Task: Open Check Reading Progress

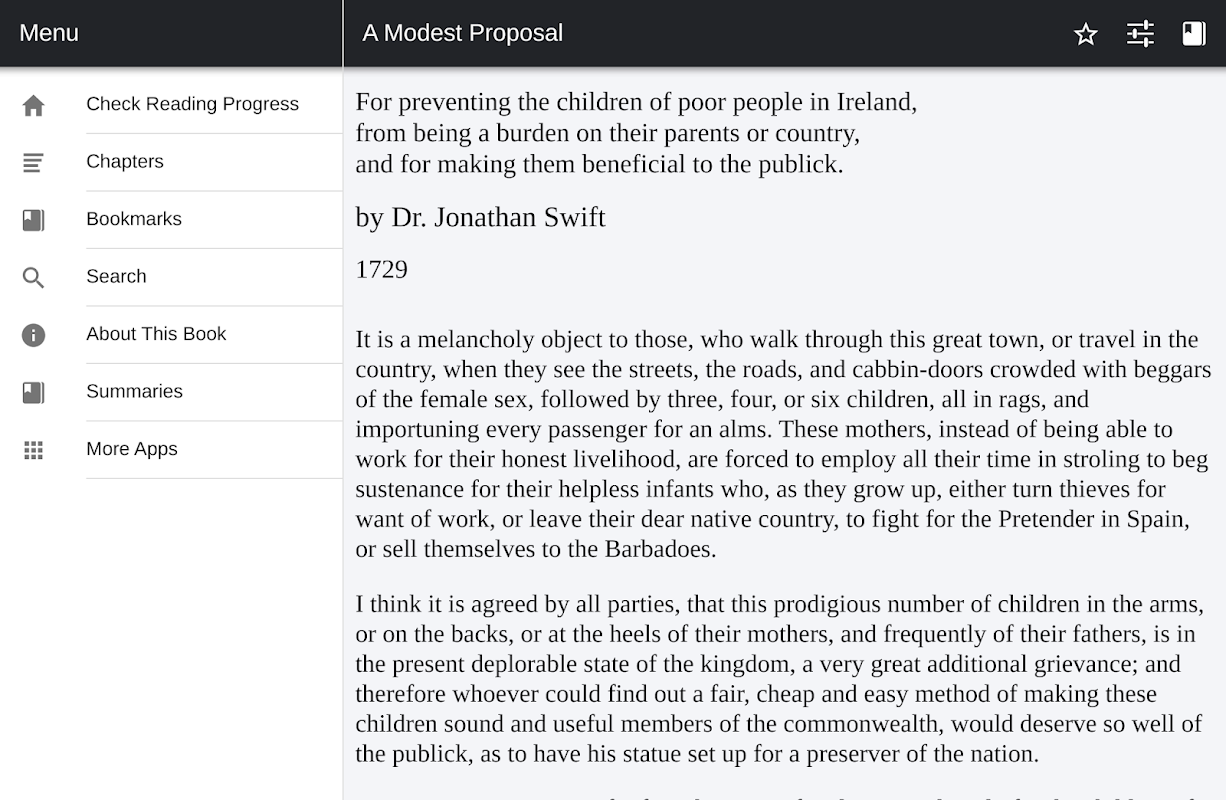Action: point(192,104)
